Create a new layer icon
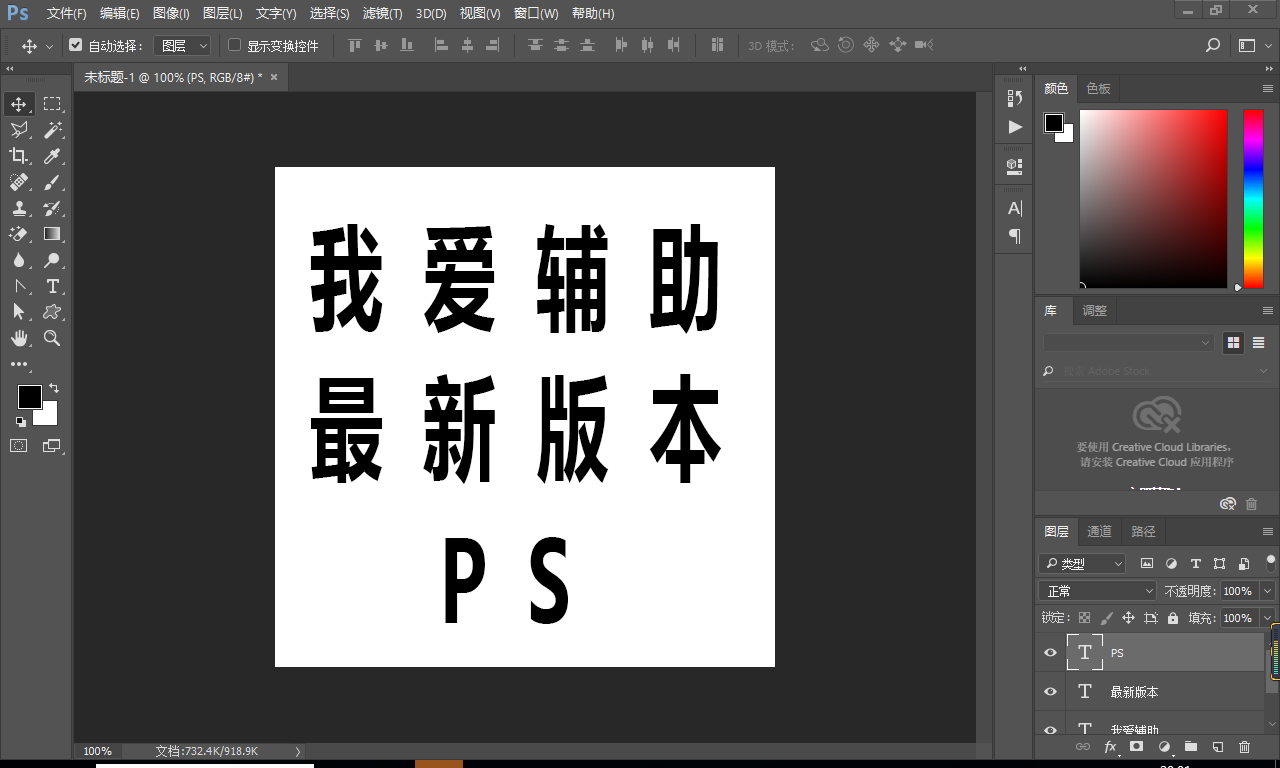This screenshot has height=768, width=1280. click(x=1217, y=747)
